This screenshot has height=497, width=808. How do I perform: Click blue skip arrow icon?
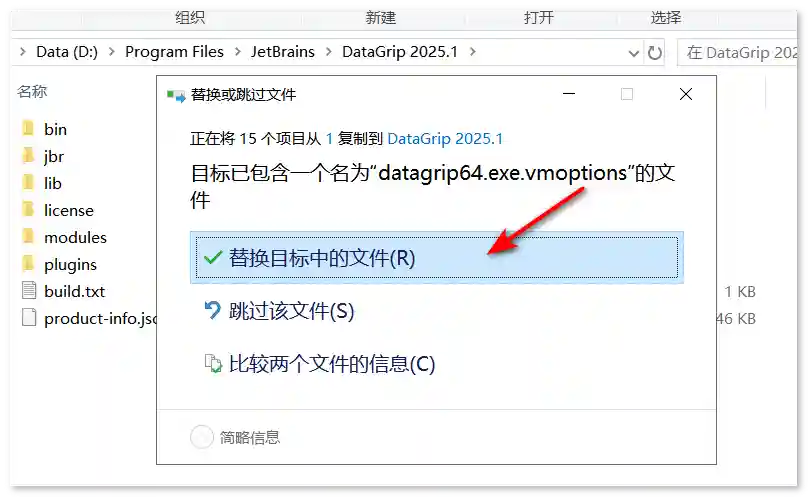[212, 310]
